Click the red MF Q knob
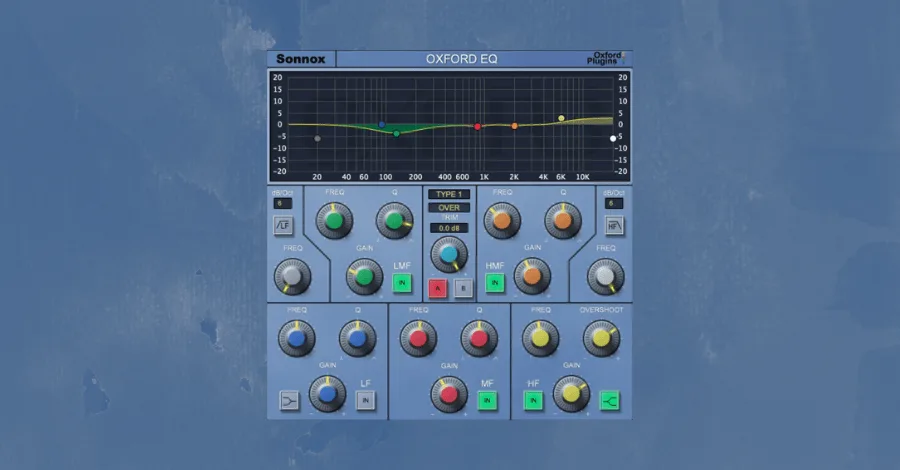 tap(479, 339)
